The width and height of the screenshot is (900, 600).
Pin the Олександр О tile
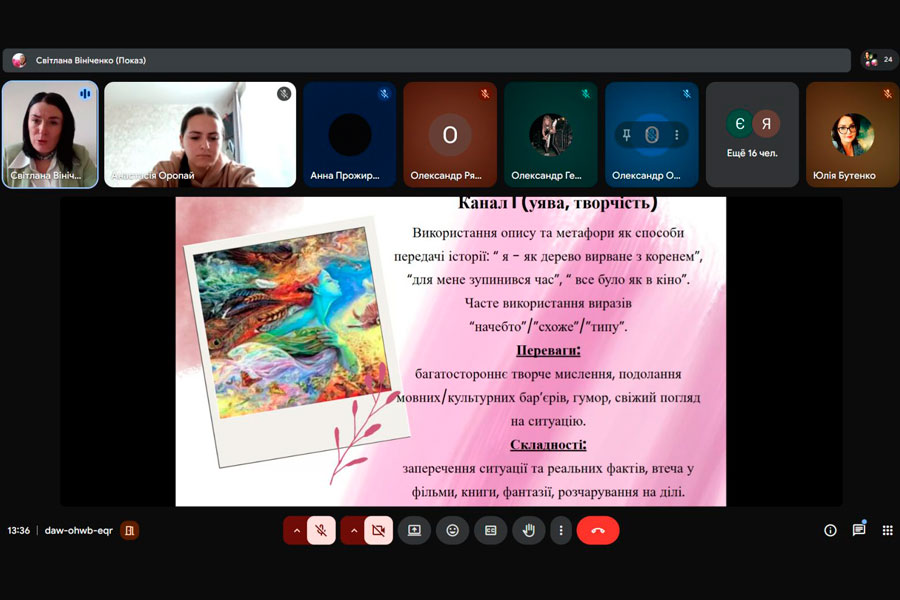point(626,135)
